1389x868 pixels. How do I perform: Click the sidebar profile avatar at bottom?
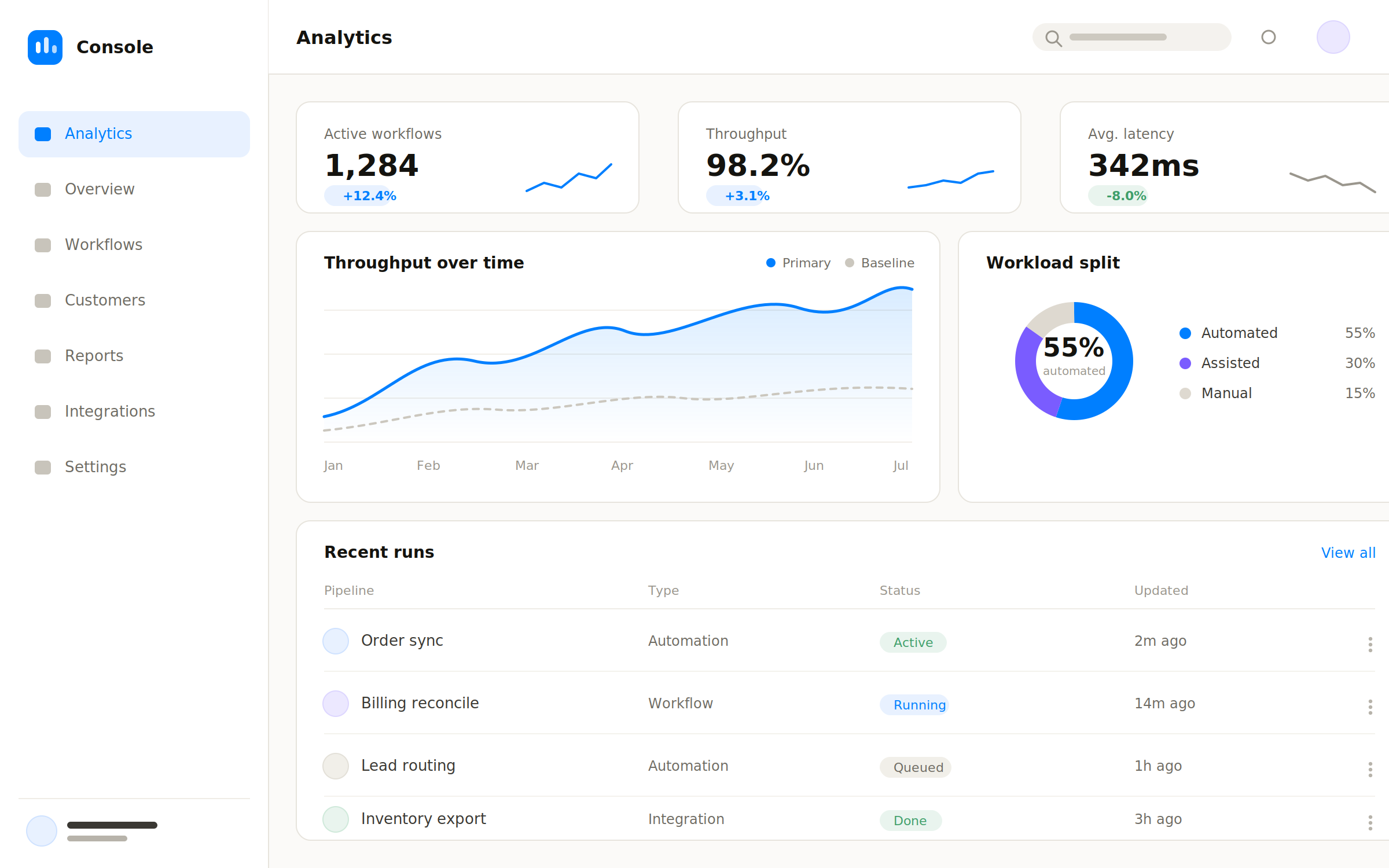[x=42, y=831]
